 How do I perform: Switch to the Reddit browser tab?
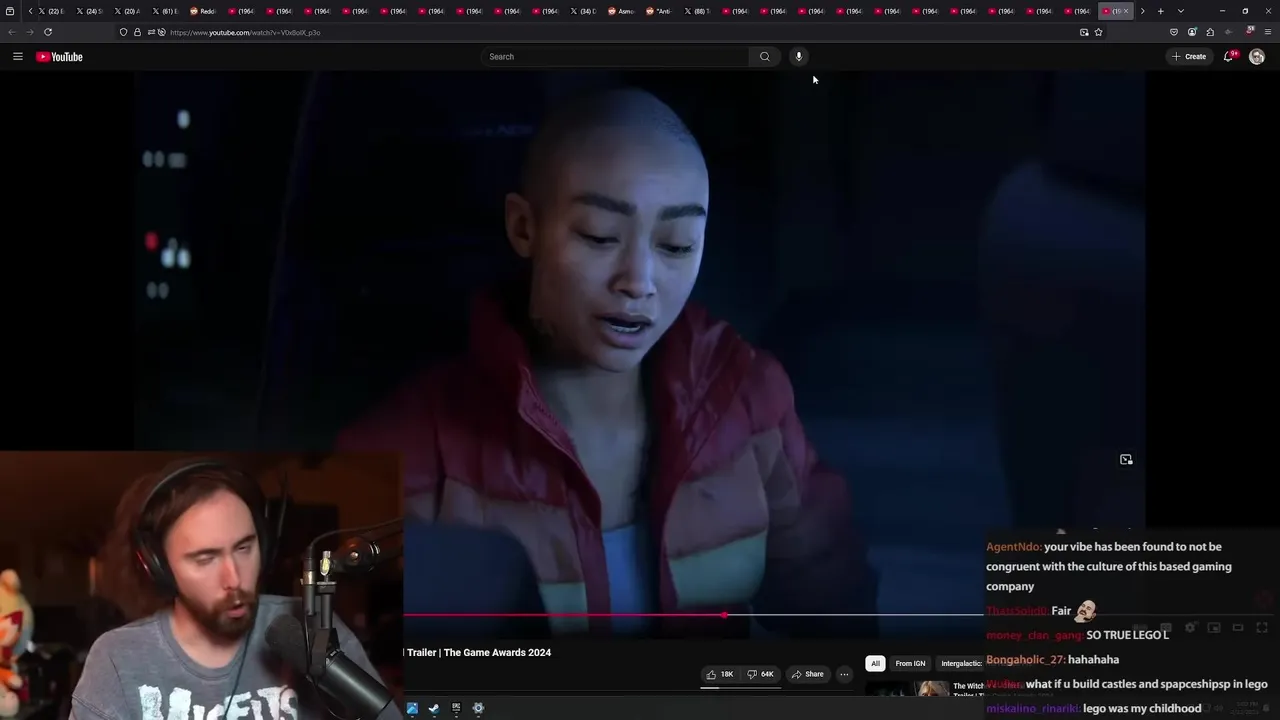click(203, 11)
